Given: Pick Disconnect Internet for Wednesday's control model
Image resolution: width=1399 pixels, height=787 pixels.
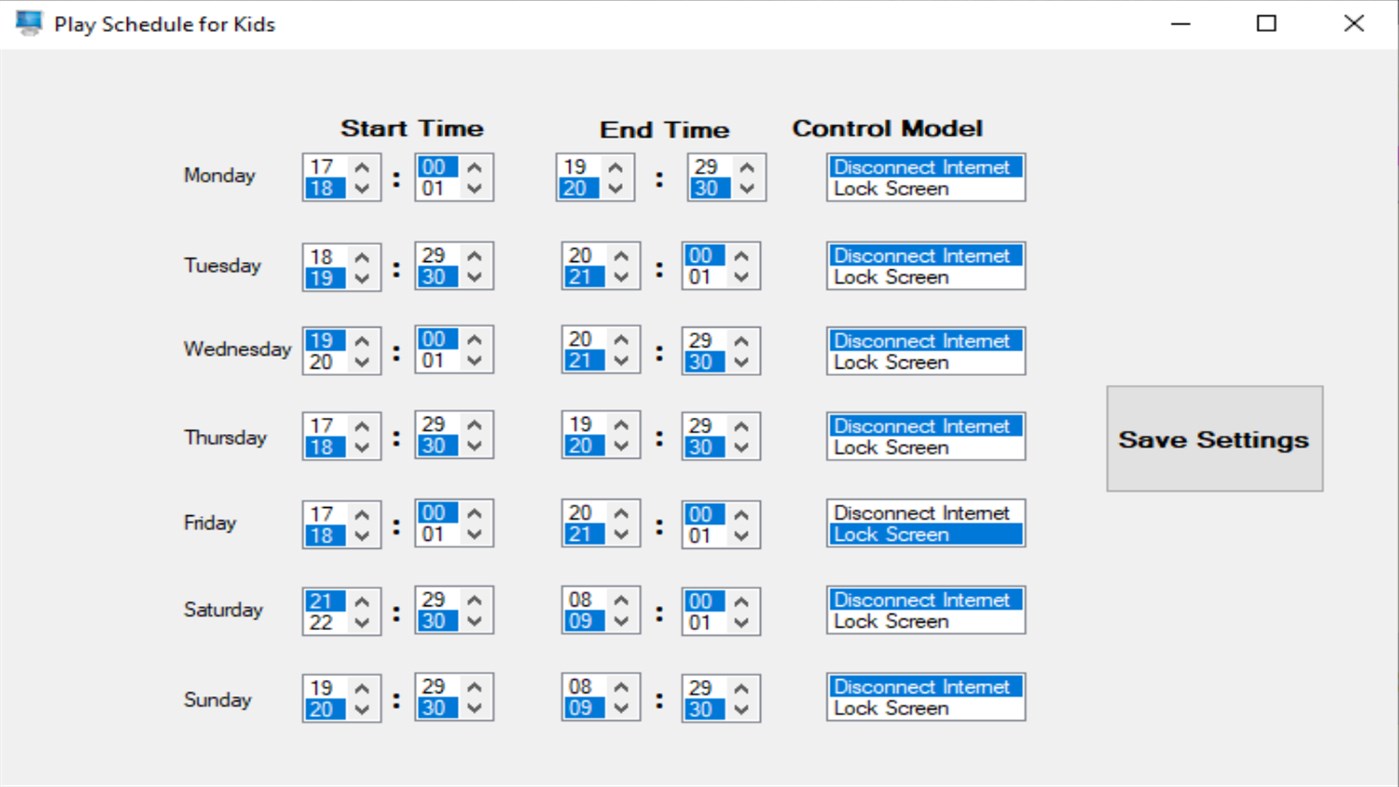Looking at the screenshot, I should click(924, 340).
